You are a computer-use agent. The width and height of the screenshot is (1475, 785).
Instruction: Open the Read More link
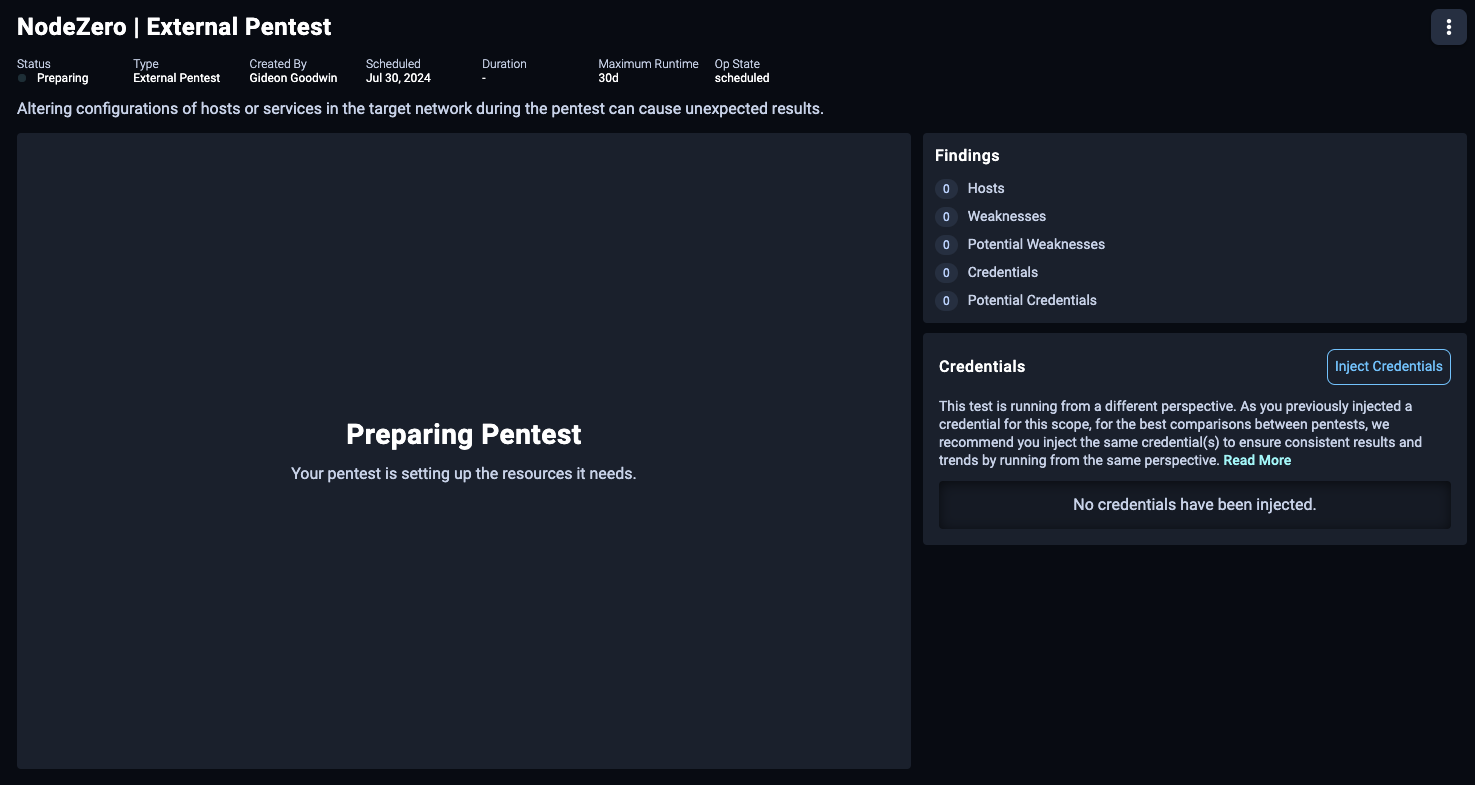coord(1257,460)
